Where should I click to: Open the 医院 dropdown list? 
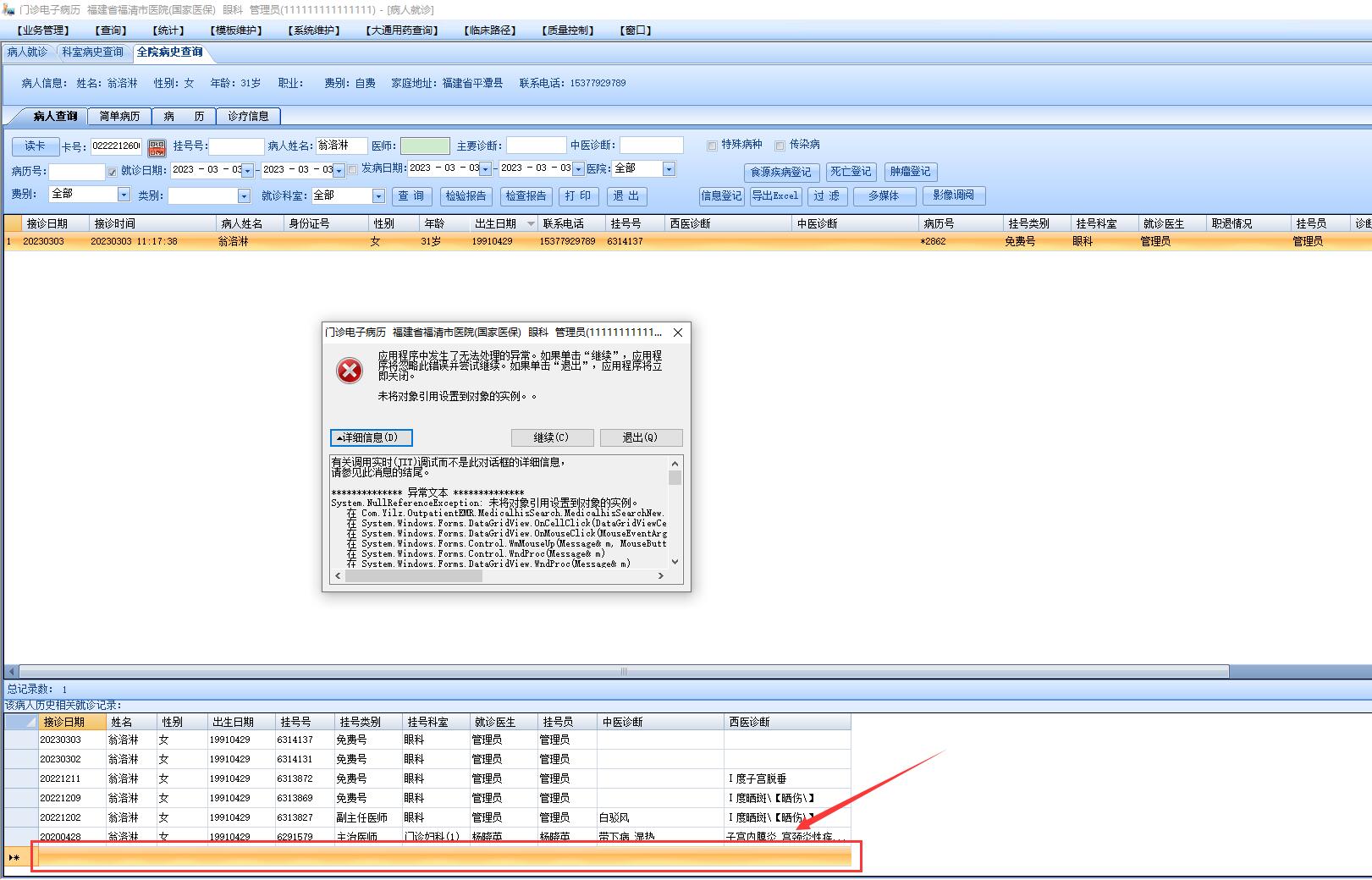pyautogui.click(x=669, y=169)
